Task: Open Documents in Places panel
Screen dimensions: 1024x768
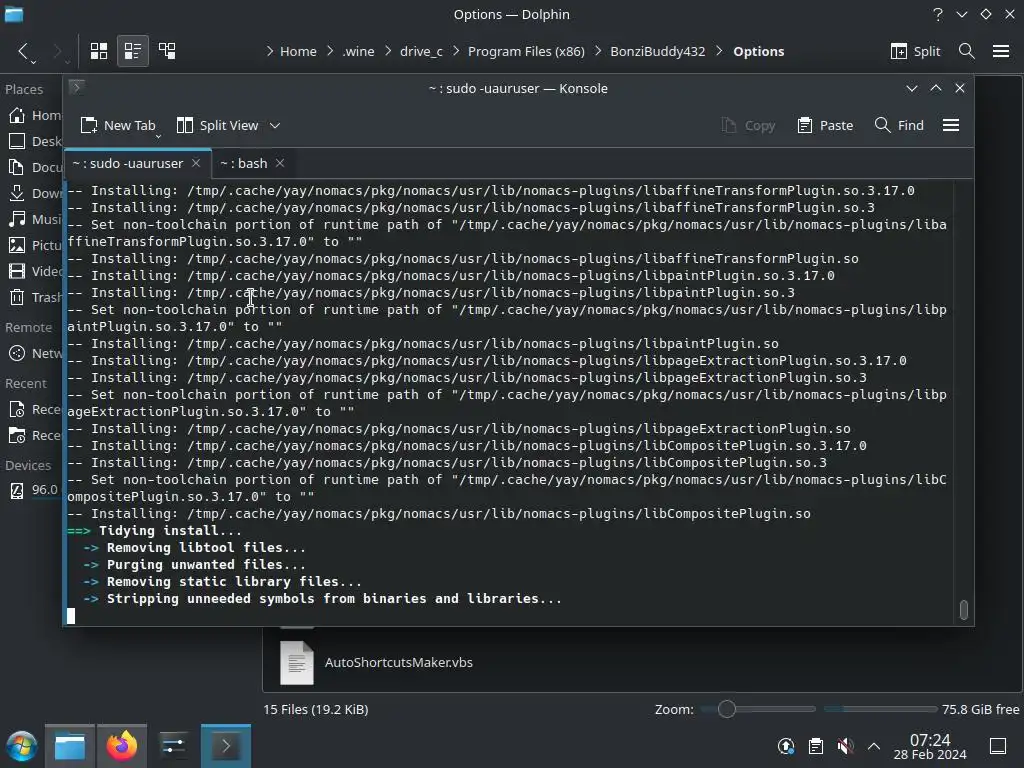Action: click(x=34, y=167)
